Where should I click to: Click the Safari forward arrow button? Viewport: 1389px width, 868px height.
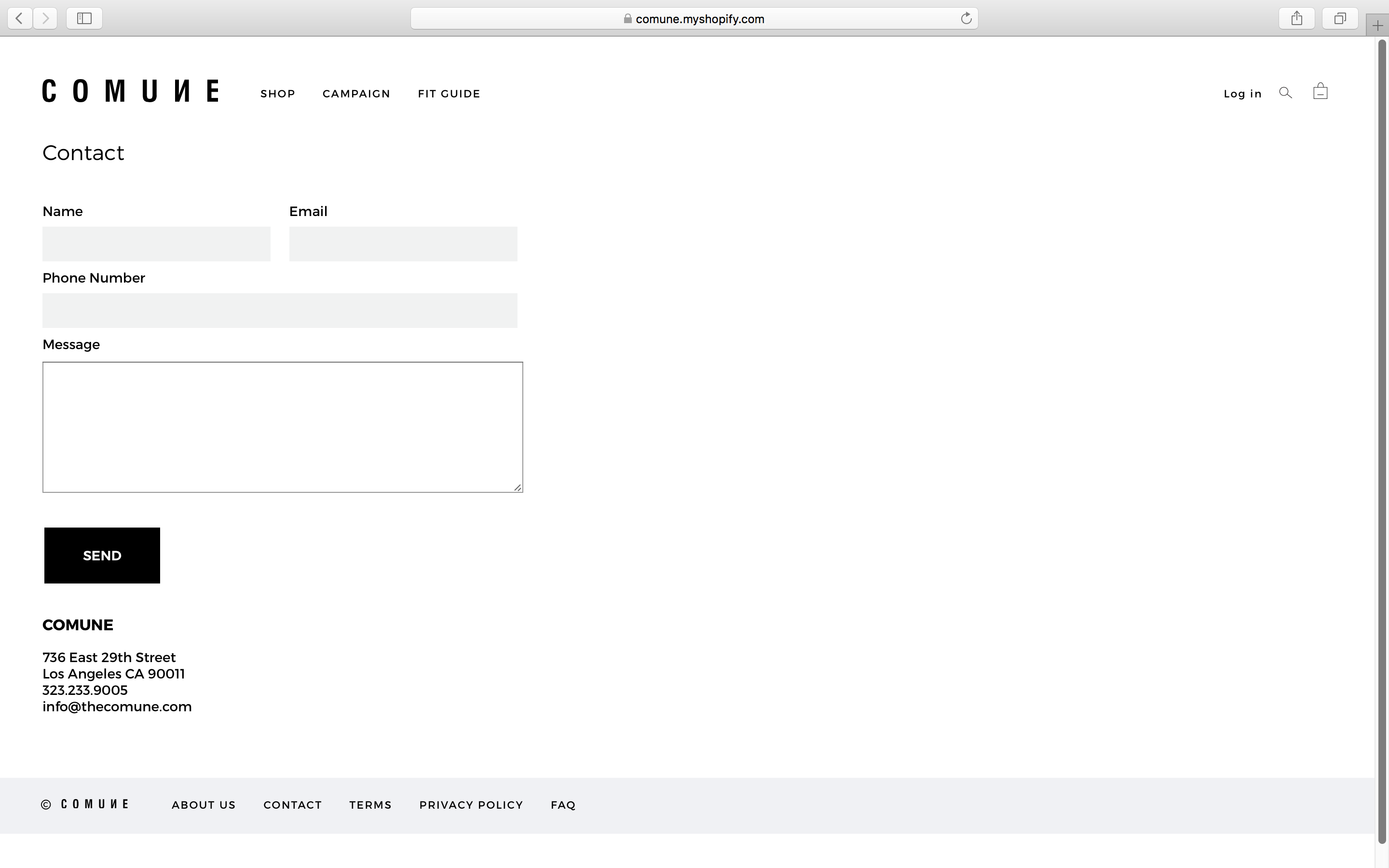click(x=45, y=18)
